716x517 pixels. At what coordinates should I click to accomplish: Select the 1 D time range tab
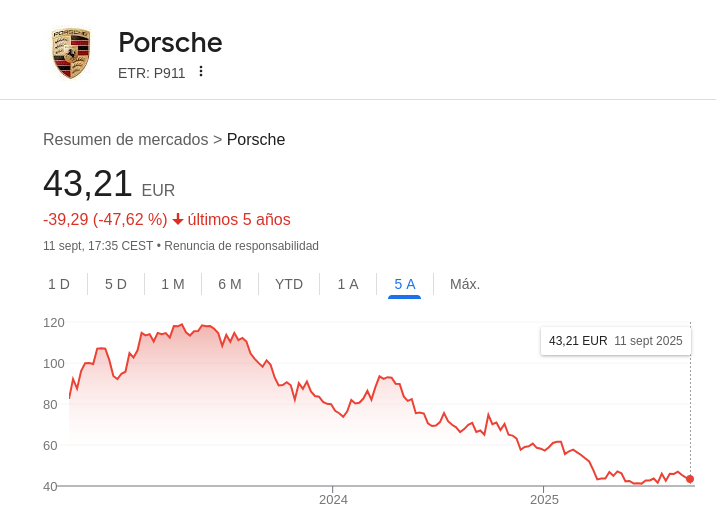point(59,284)
